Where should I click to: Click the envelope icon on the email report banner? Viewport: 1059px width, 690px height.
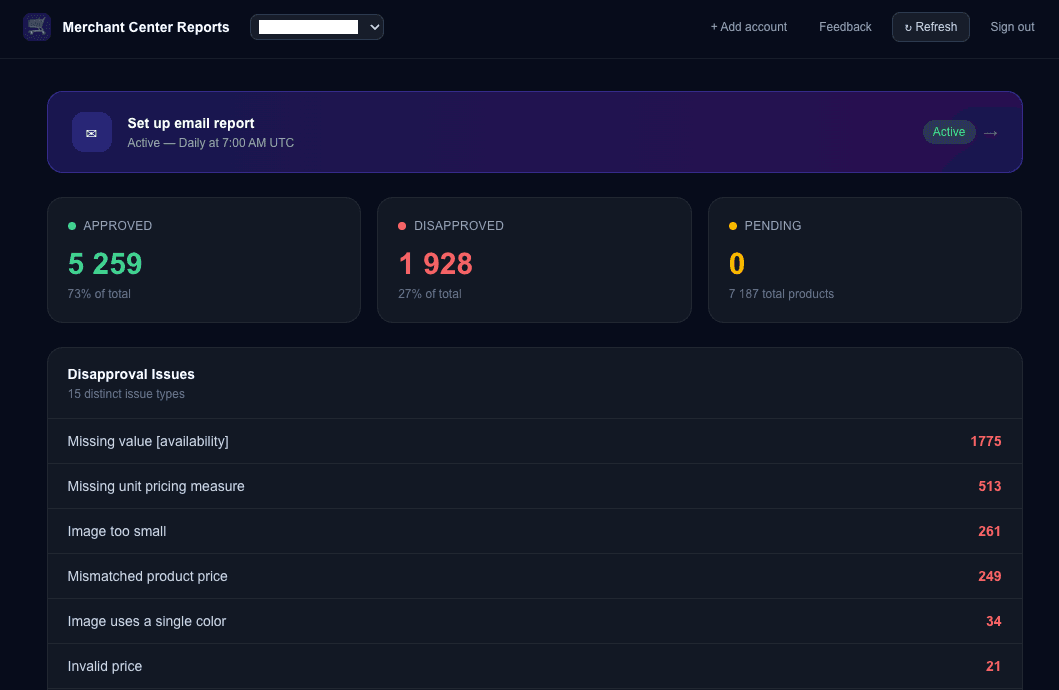91,132
